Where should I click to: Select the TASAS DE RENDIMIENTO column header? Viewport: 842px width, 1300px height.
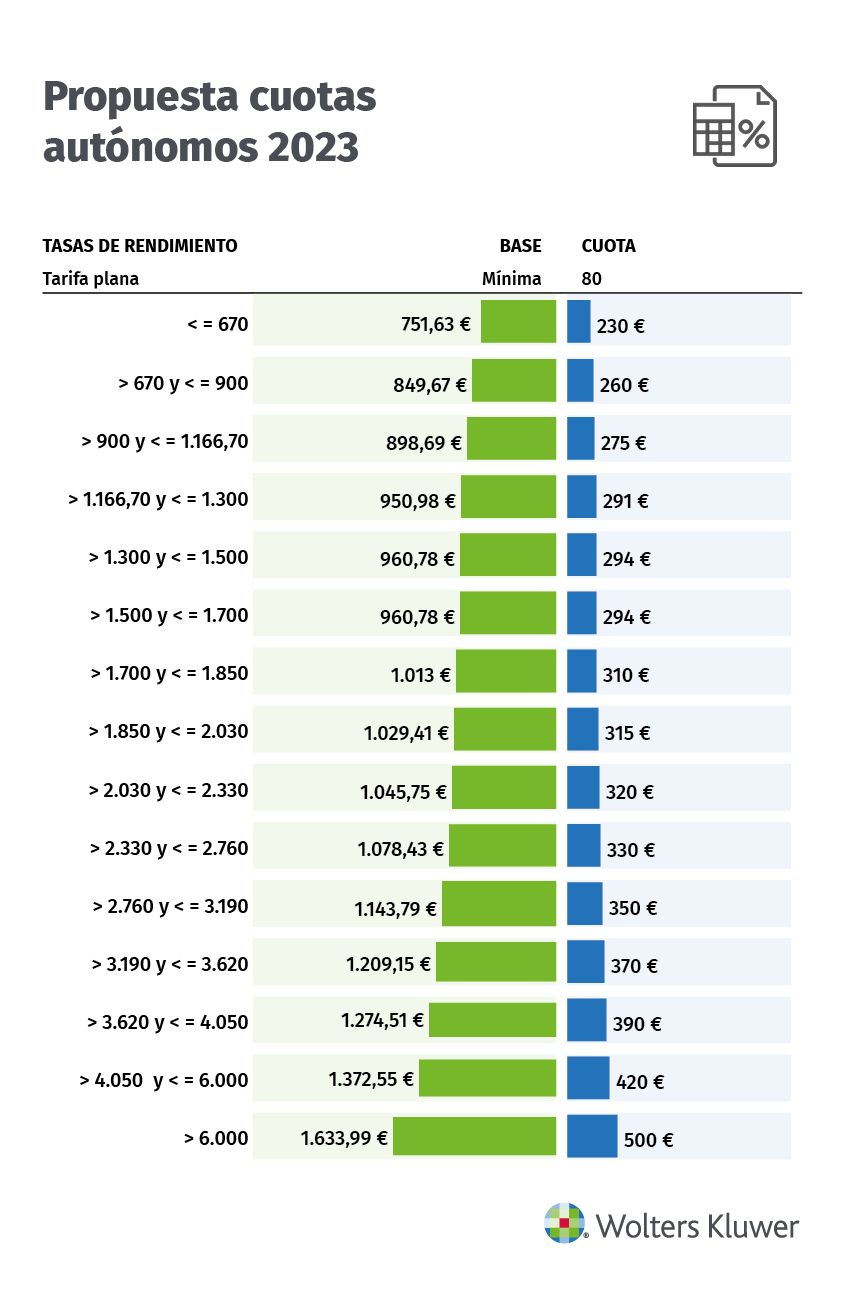tap(140, 246)
